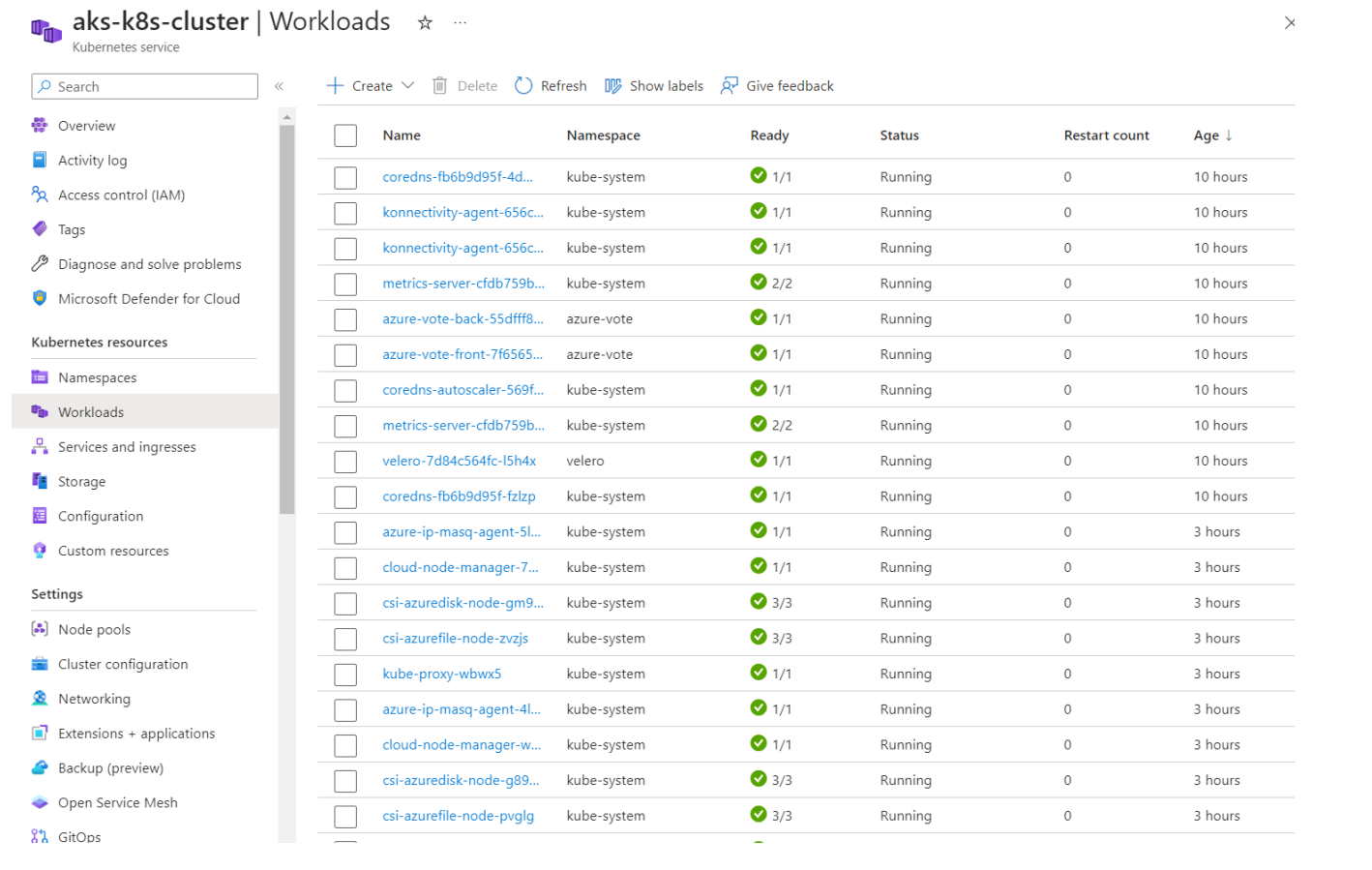This screenshot has width=1372, height=870.
Task: Click the Node pools icon in Settings
Action: tap(40, 629)
